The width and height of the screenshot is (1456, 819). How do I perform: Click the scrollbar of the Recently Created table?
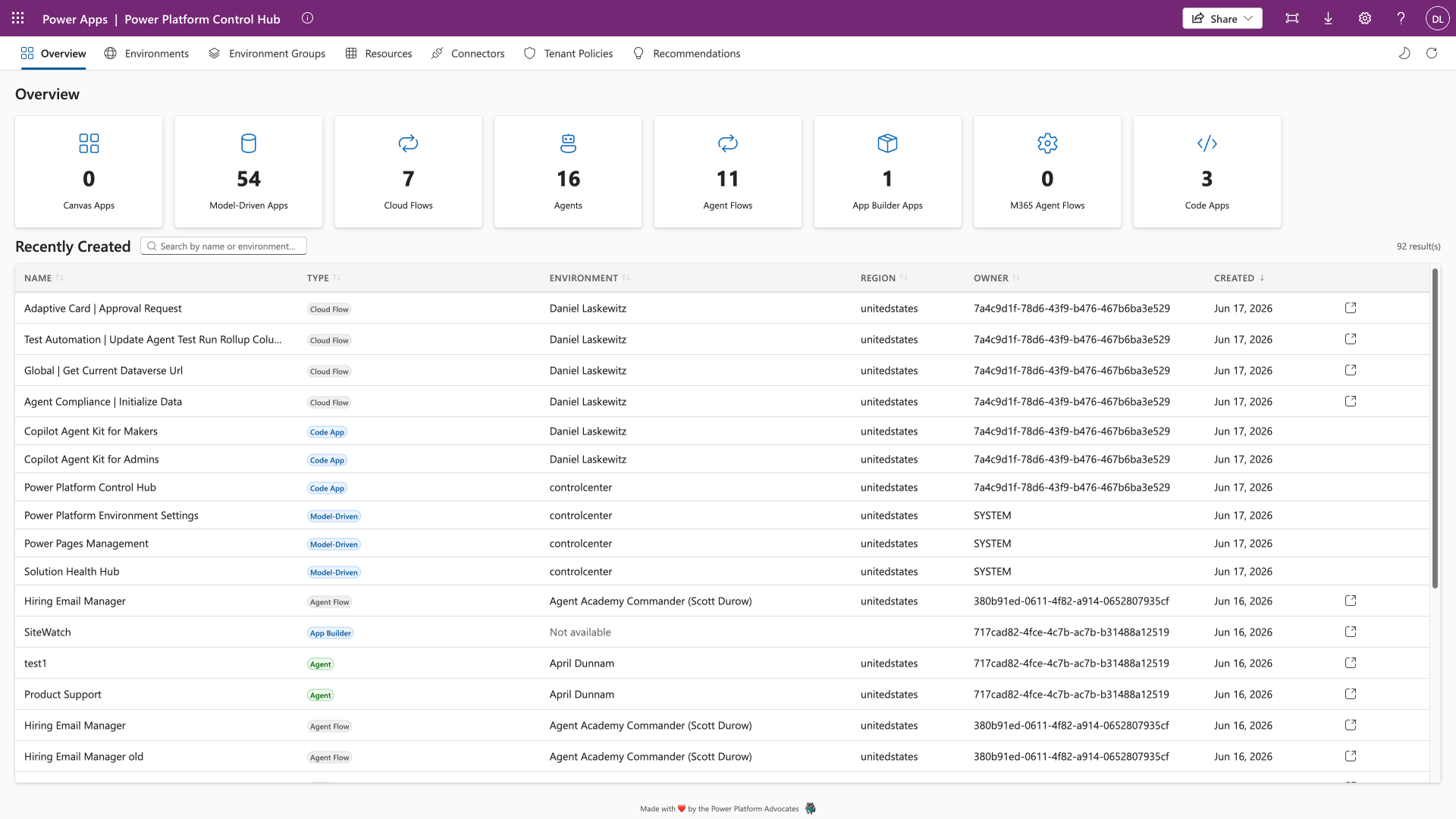pyautogui.click(x=1435, y=428)
